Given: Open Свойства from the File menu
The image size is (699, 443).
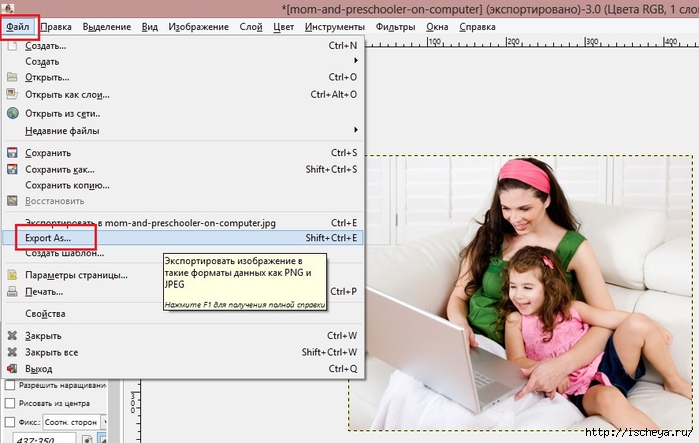Looking at the screenshot, I should tap(183, 313).
